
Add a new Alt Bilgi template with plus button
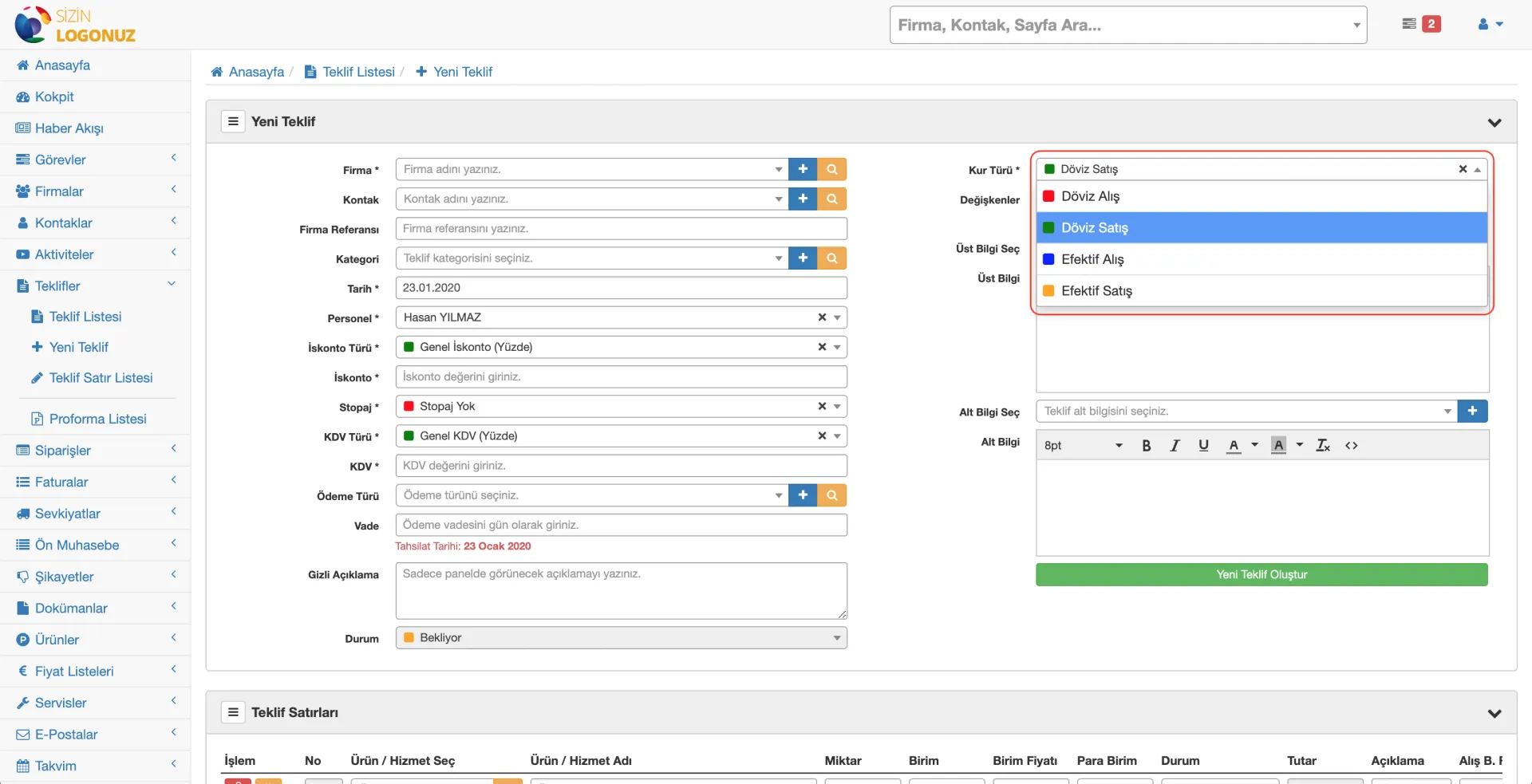pos(1472,411)
